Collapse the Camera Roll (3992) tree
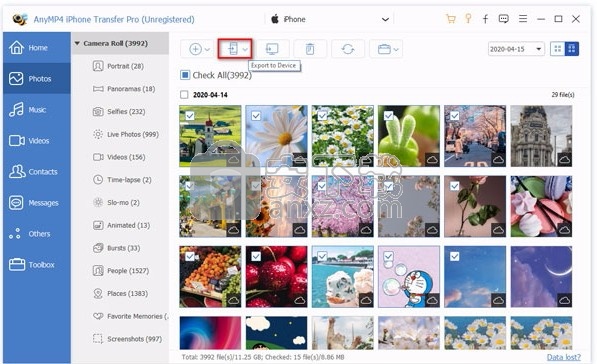 click(x=77, y=43)
